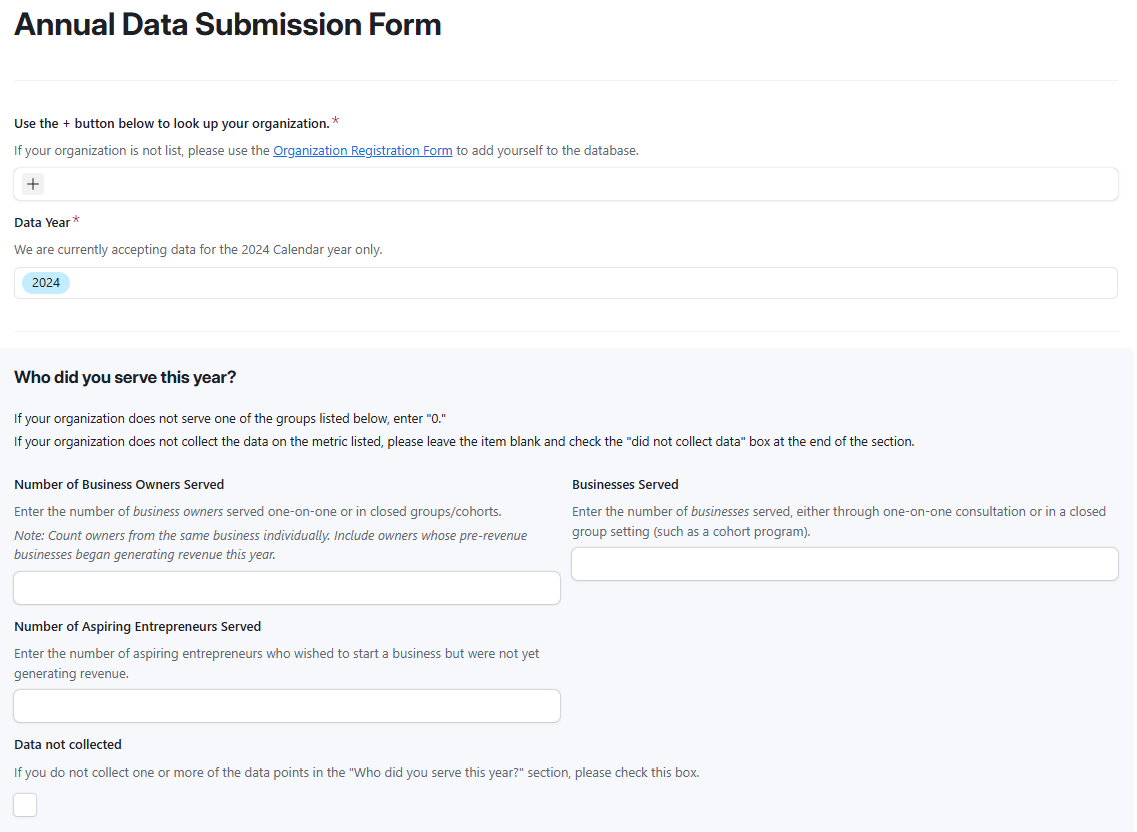Click the Businesses Served label

tap(625, 485)
